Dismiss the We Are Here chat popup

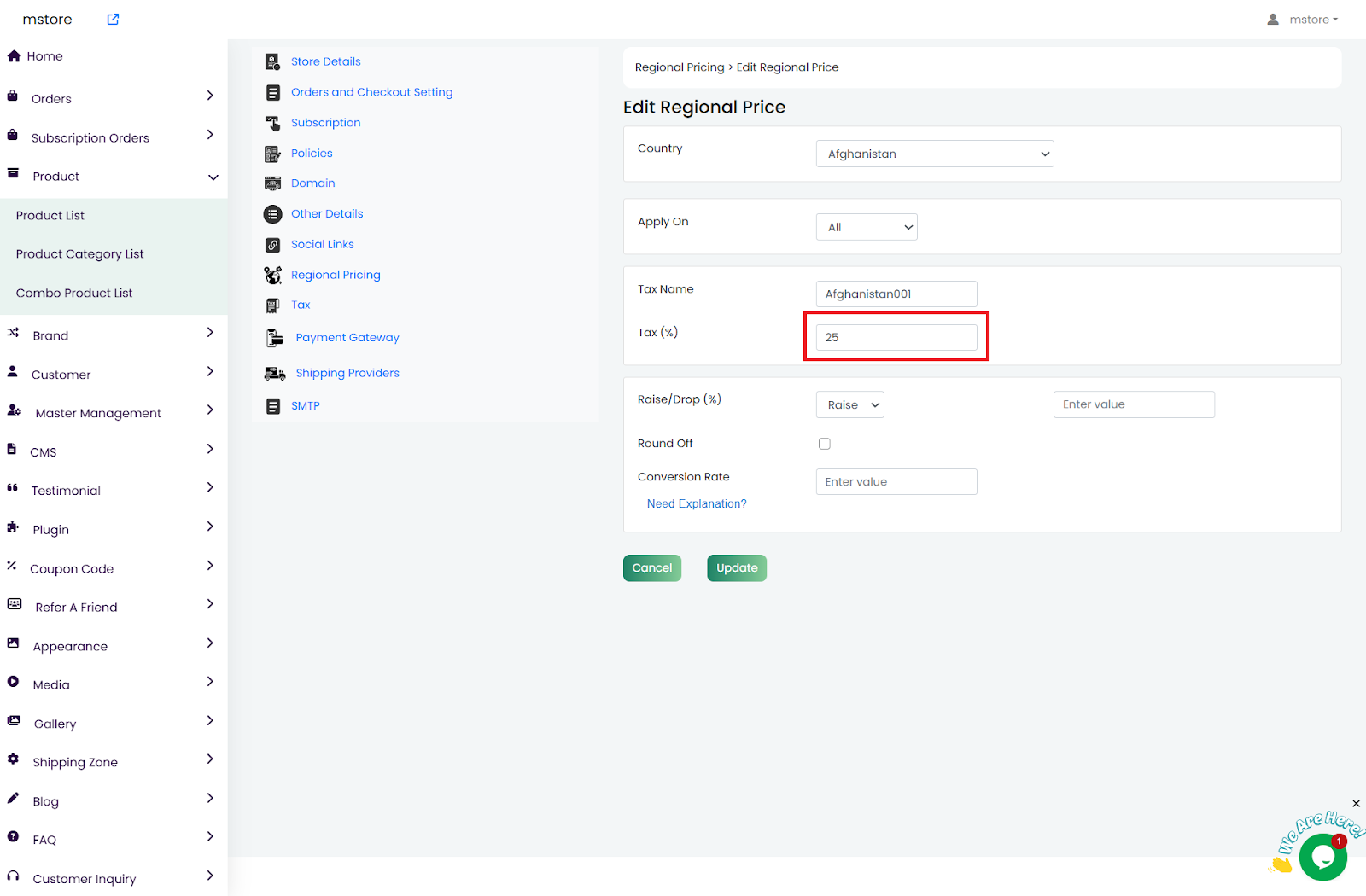point(1356,804)
